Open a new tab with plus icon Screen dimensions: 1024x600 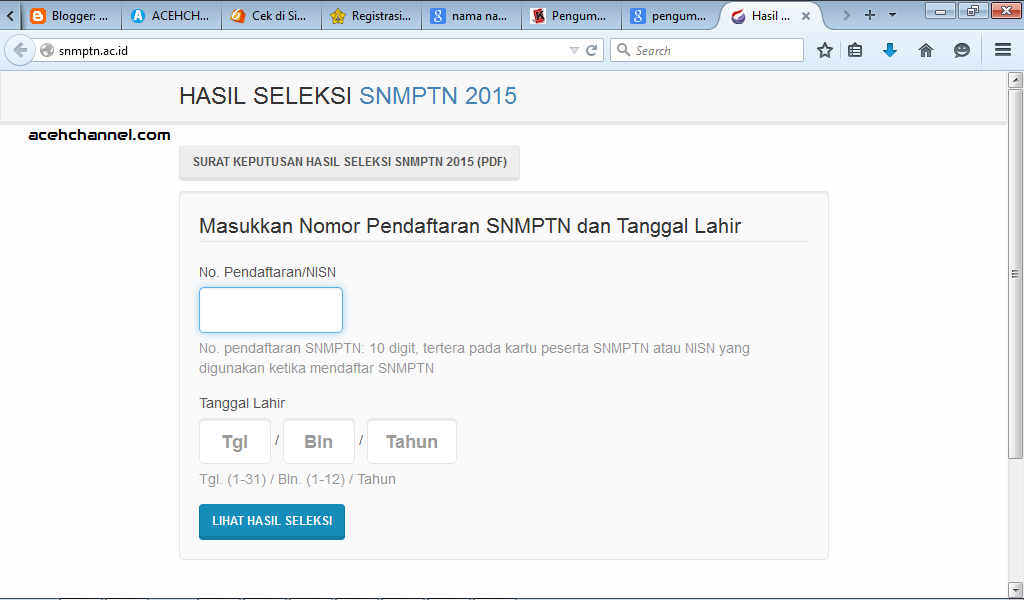[x=869, y=15]
